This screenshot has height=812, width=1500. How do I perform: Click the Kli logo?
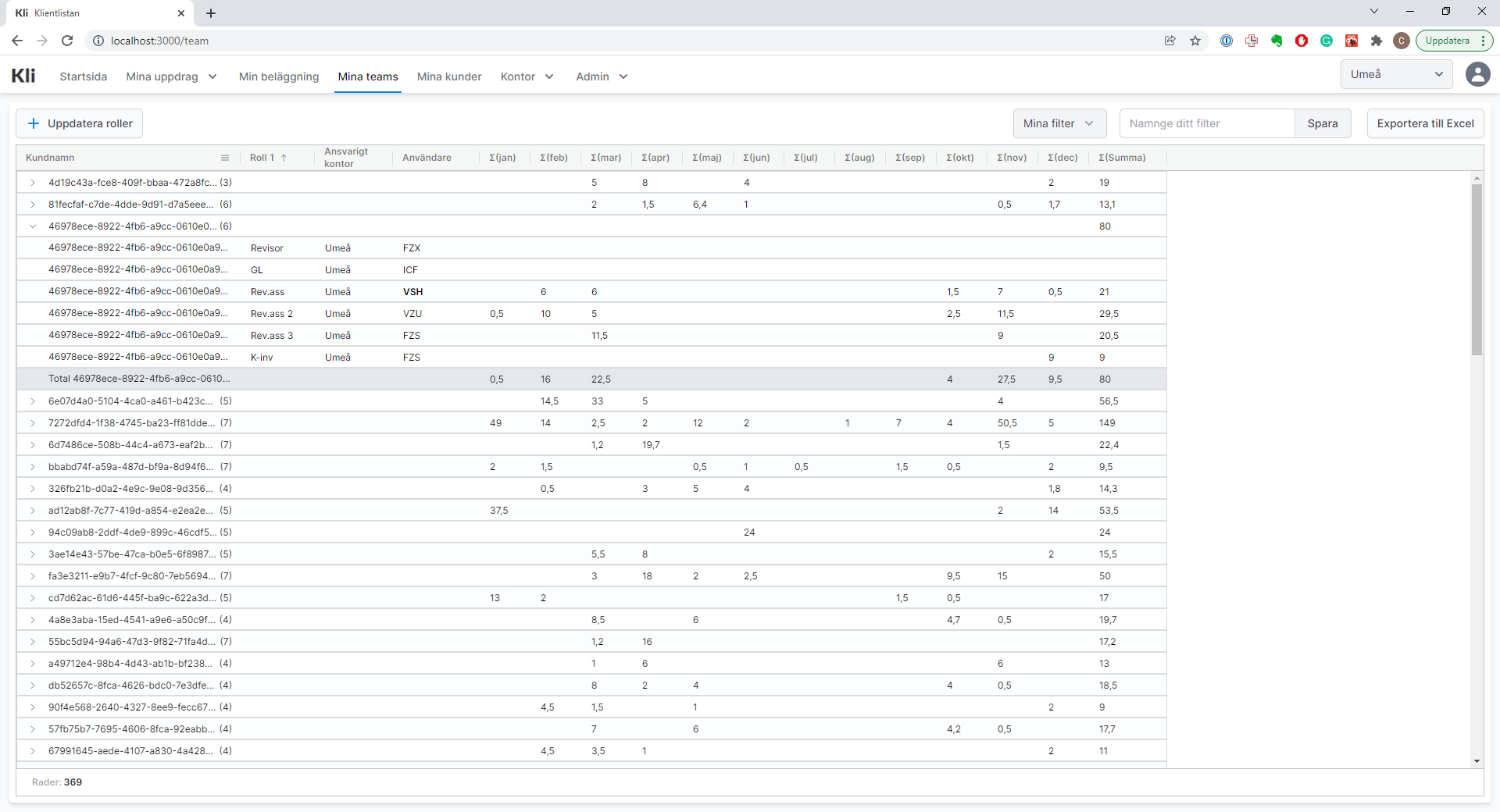click(23, 76)
